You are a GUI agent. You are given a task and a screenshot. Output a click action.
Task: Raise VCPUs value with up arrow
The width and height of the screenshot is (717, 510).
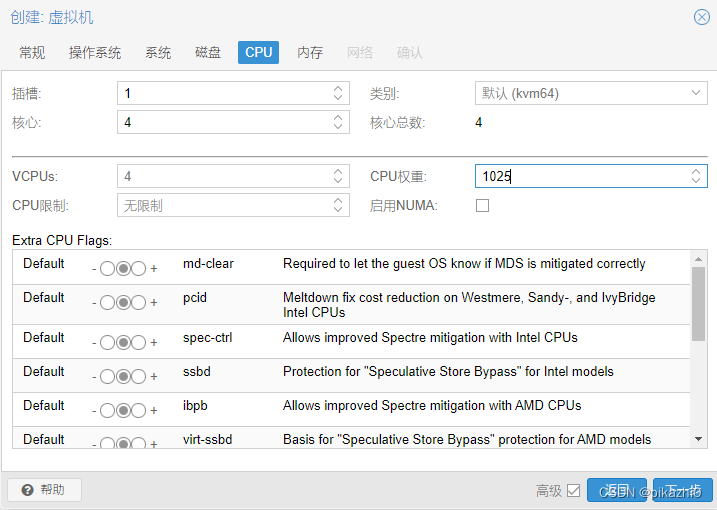[338, 171]
